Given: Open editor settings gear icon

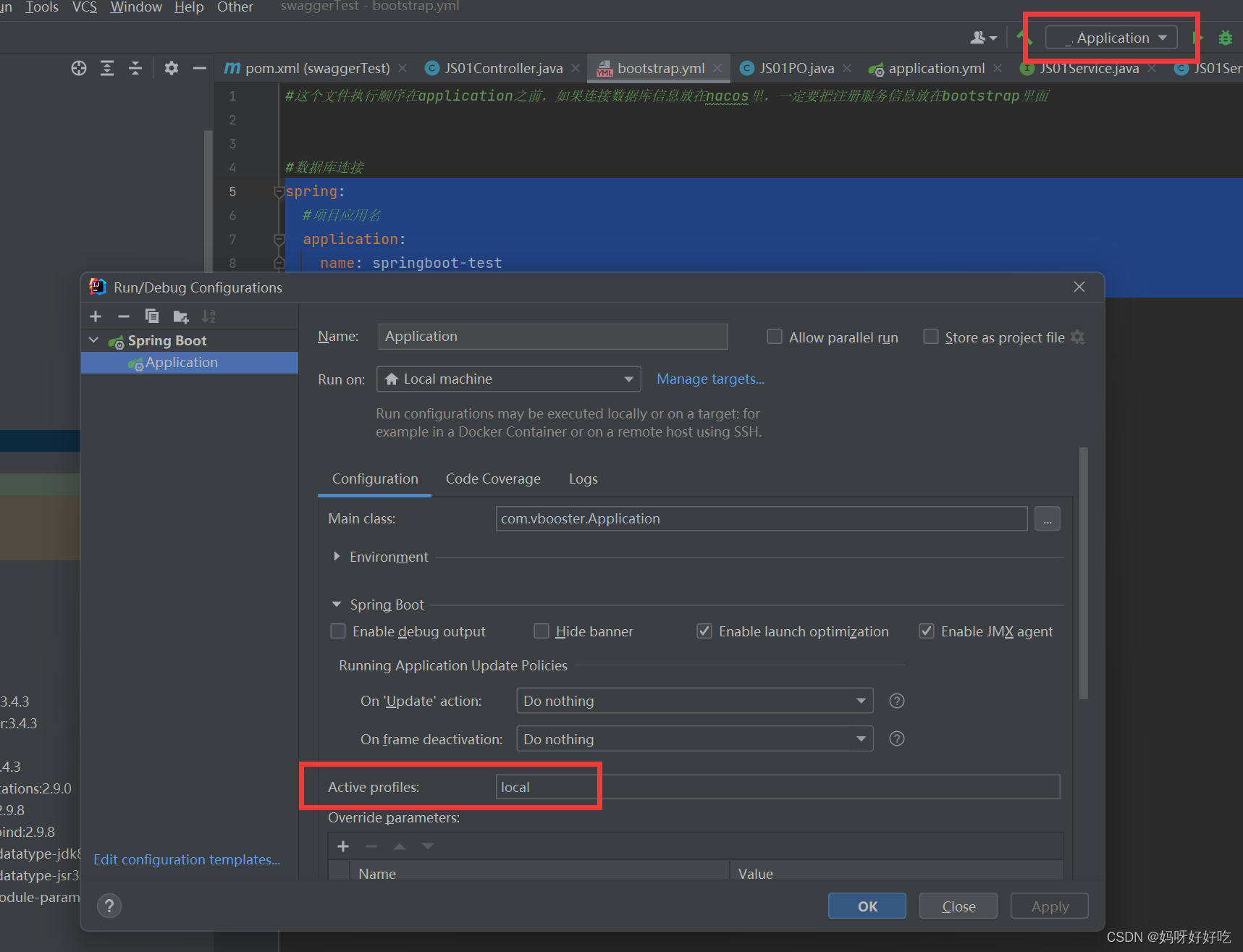Looking at the screenshot, I should (171, 67).
